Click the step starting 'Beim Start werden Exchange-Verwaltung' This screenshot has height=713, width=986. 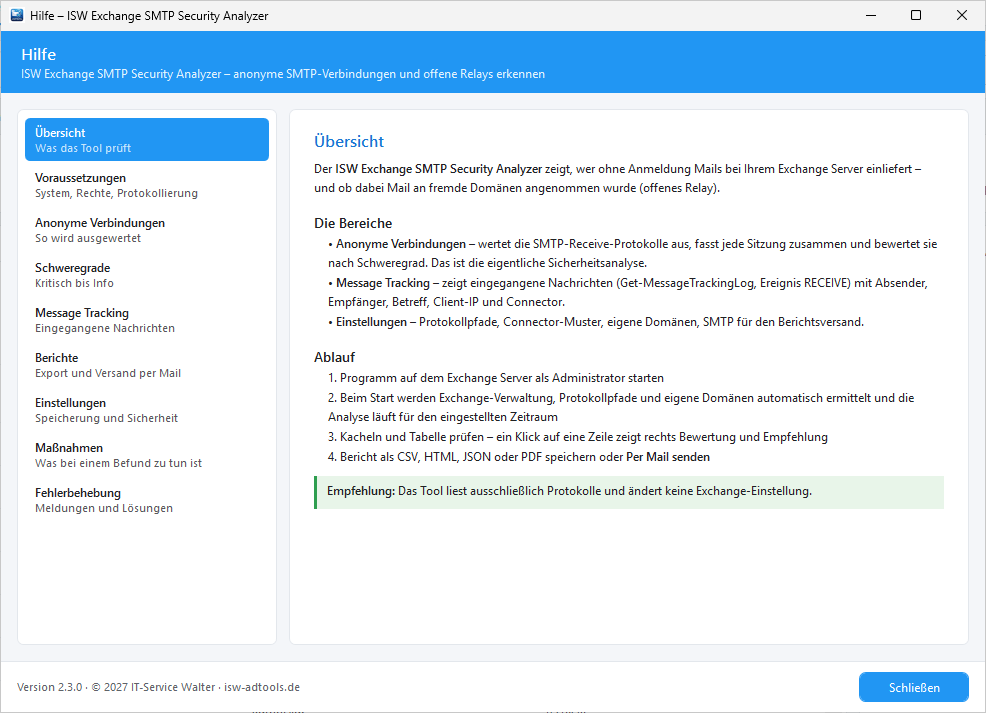click(621, 407)
